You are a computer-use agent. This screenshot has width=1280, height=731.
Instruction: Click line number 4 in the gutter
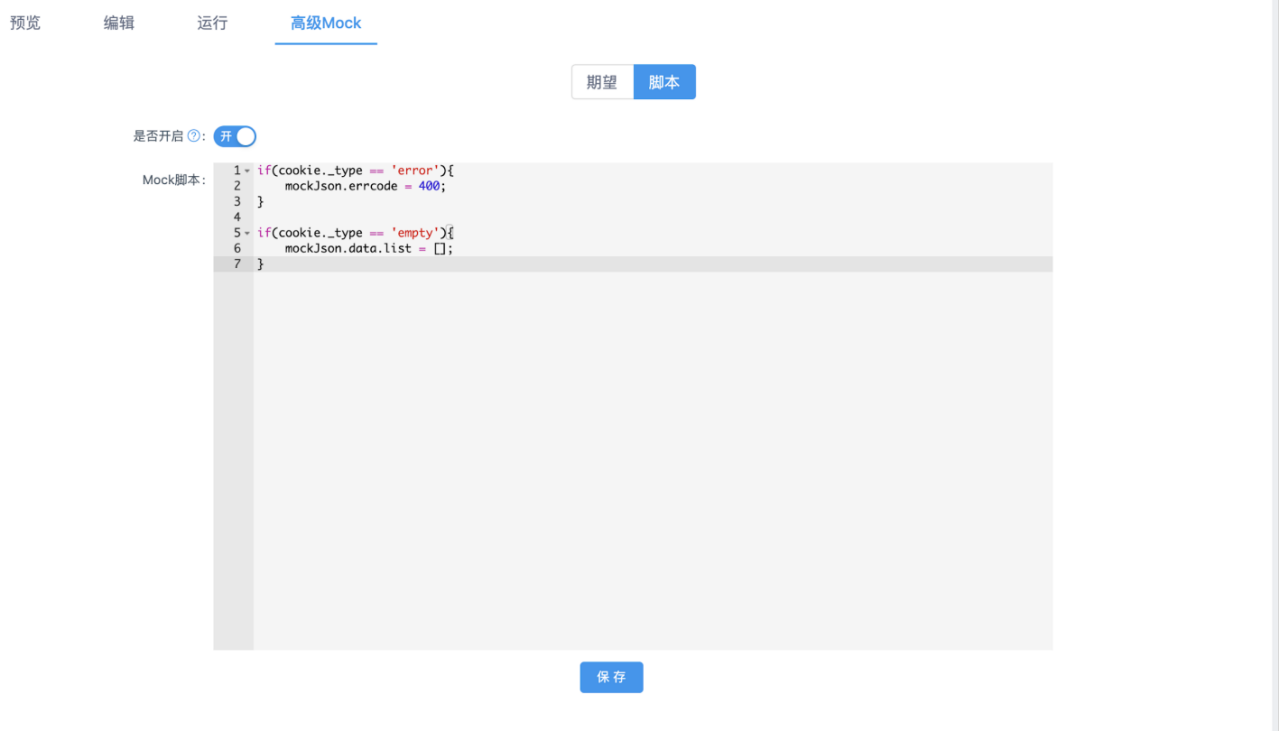click(237, 217)
